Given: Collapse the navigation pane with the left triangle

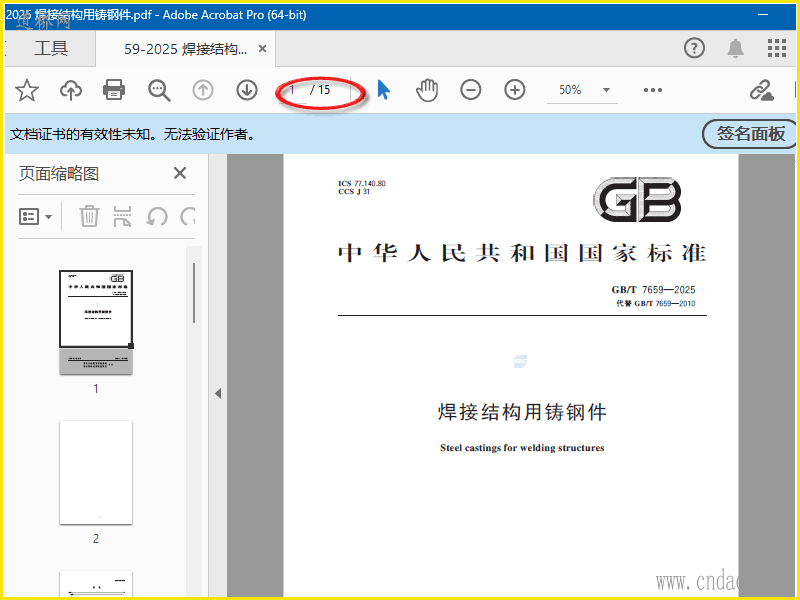Looking at the screenshot, I should 218,393.
